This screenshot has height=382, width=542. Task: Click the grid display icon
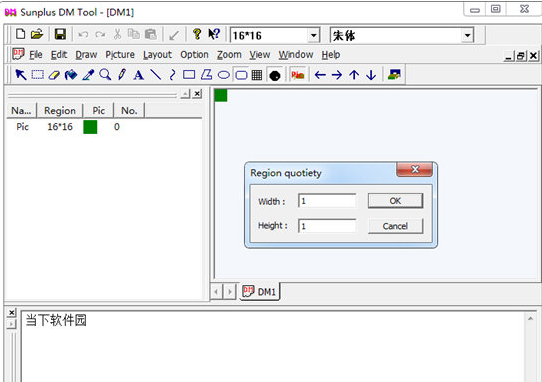(257, 75)
